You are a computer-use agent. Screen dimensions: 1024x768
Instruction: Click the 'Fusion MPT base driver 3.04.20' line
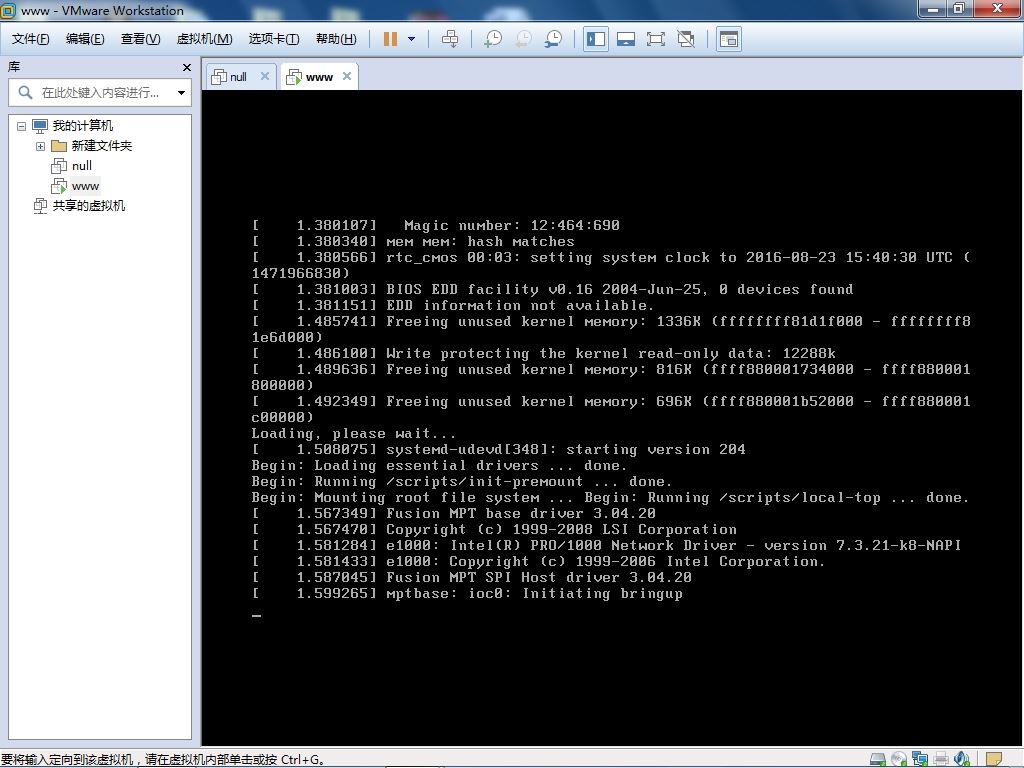coord(520,513)
